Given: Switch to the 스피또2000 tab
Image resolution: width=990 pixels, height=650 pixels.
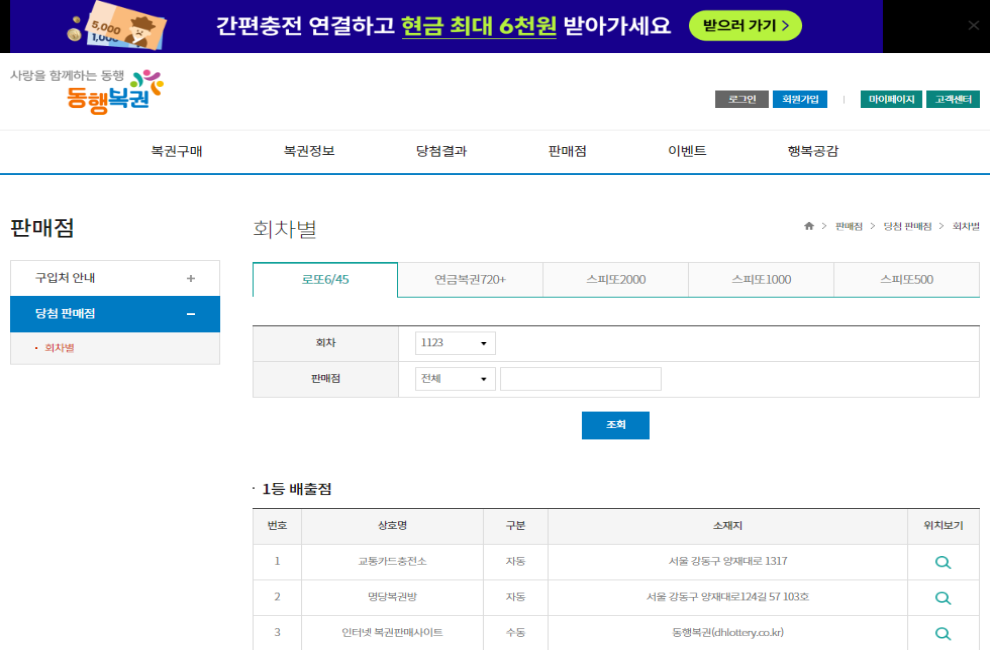Looking at the screenshot, I should (615, 280).
